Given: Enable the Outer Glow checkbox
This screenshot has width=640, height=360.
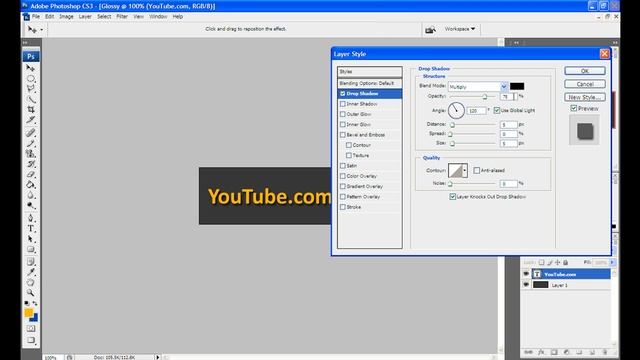Looking at the screenshot, I should pos(342,114).
